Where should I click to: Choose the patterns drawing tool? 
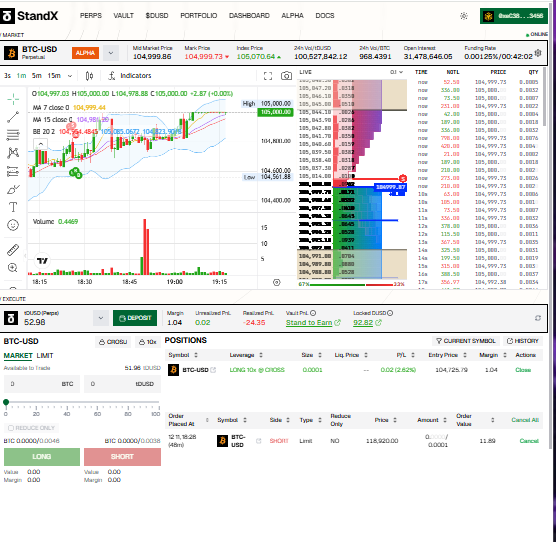pos(13,153)
